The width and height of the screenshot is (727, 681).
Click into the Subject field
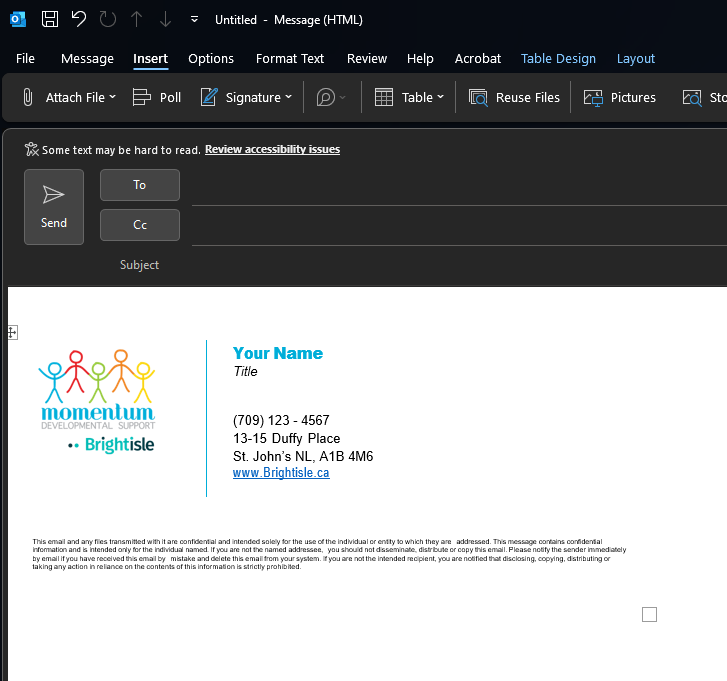pyautogui.click(x=450, y=265)
